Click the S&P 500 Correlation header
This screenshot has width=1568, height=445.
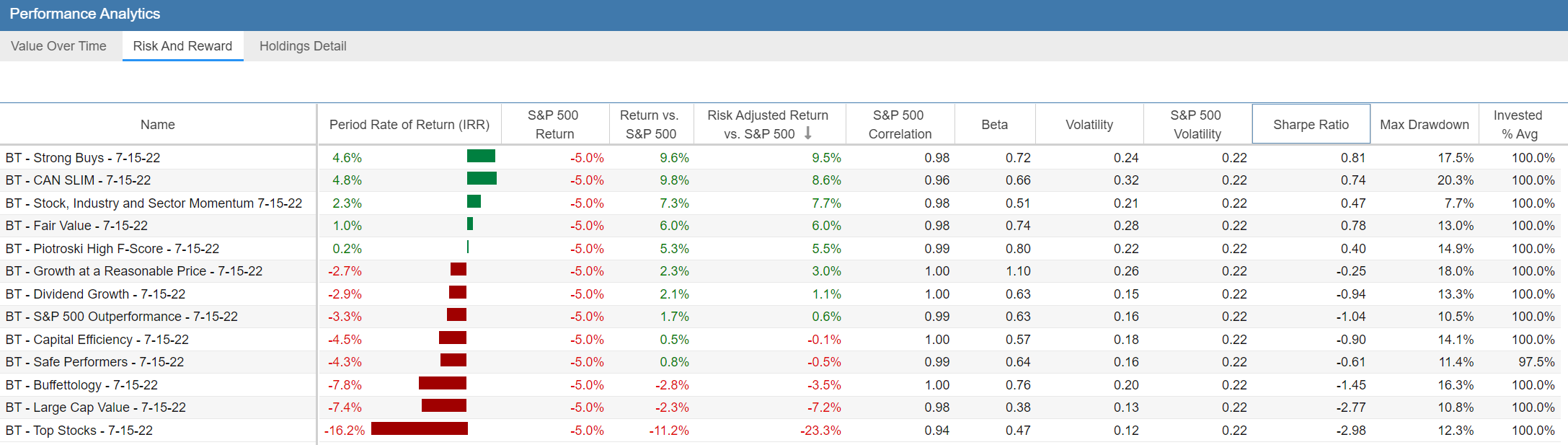tap(899, 125)
